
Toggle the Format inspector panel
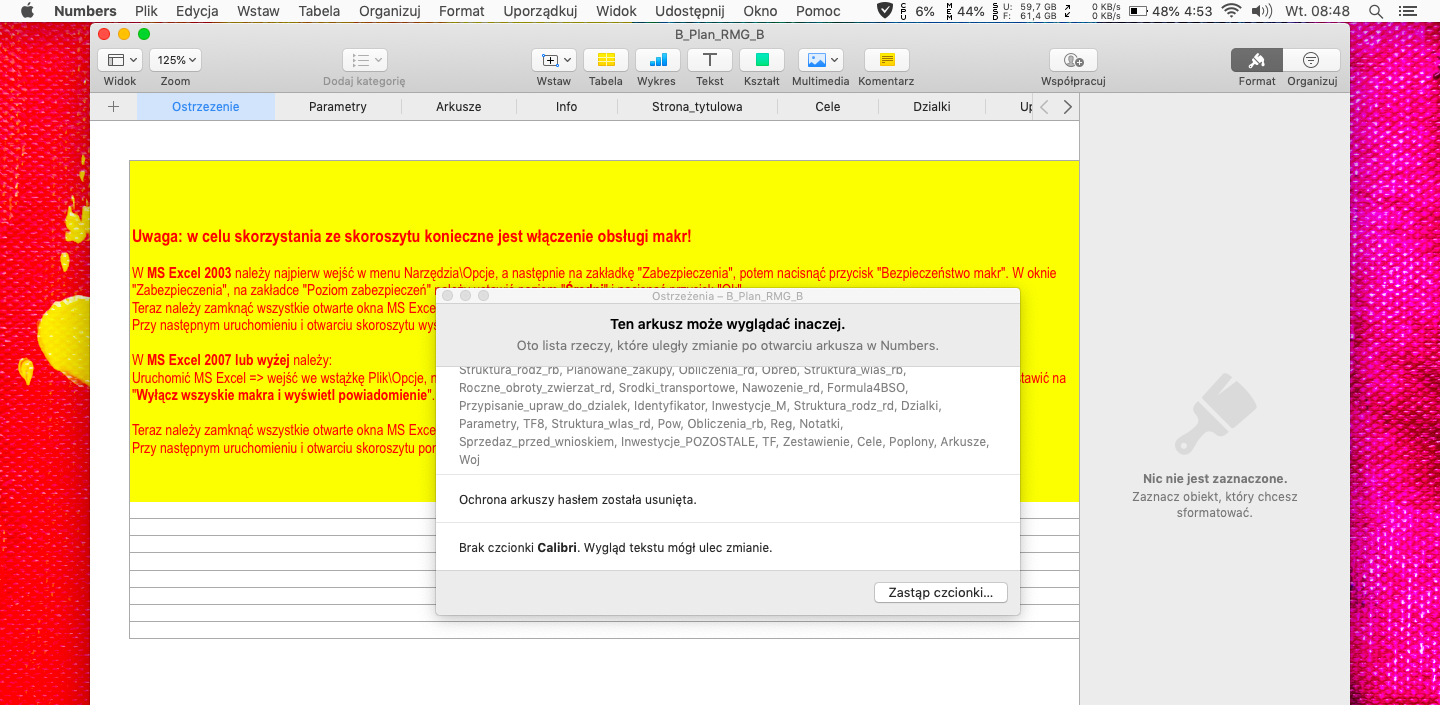(x=1257, y=60)
